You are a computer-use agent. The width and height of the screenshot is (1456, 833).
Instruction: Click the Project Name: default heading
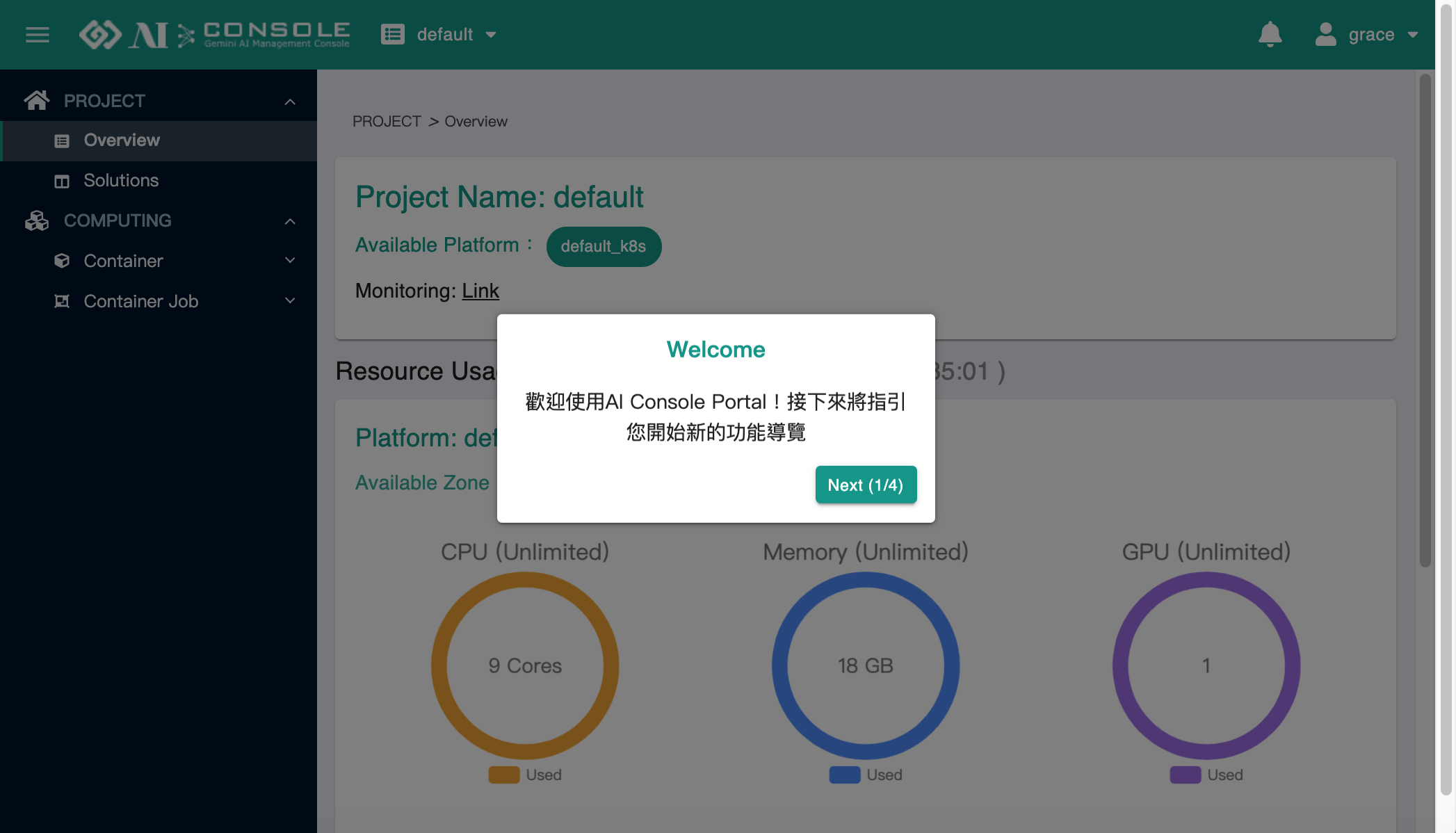(499, 197)
